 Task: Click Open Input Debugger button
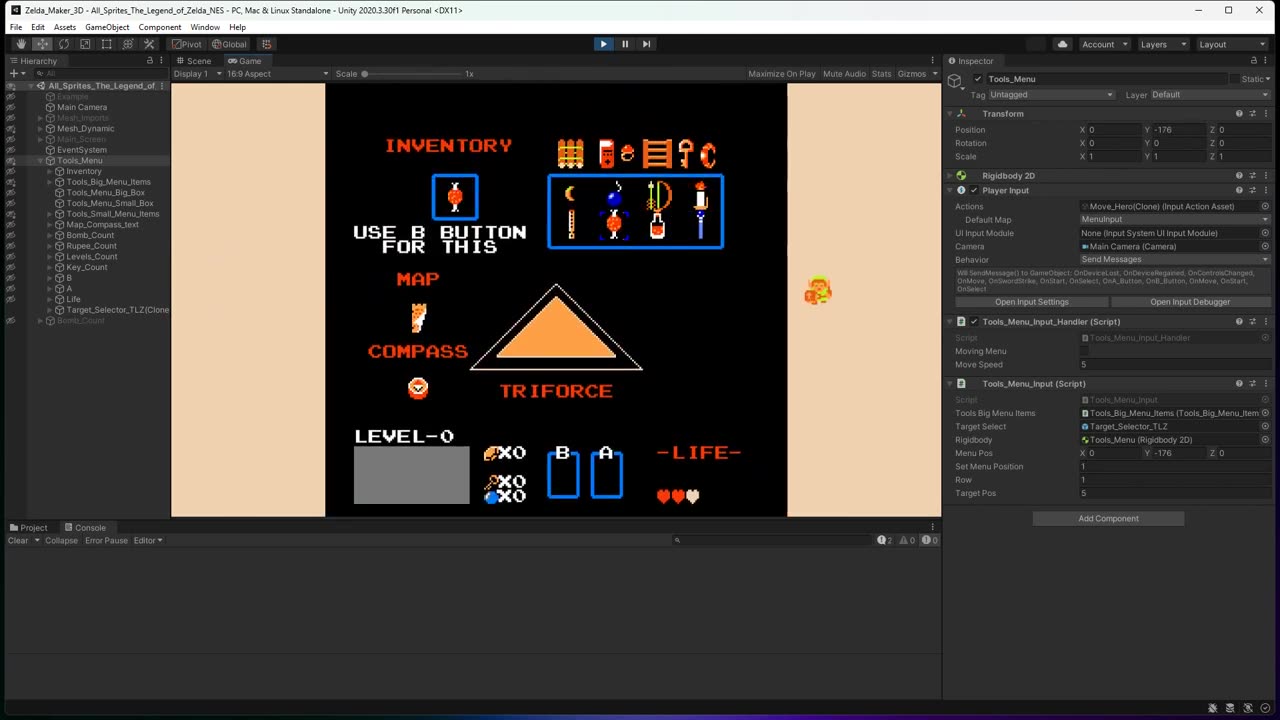[x=1190, y=302]
